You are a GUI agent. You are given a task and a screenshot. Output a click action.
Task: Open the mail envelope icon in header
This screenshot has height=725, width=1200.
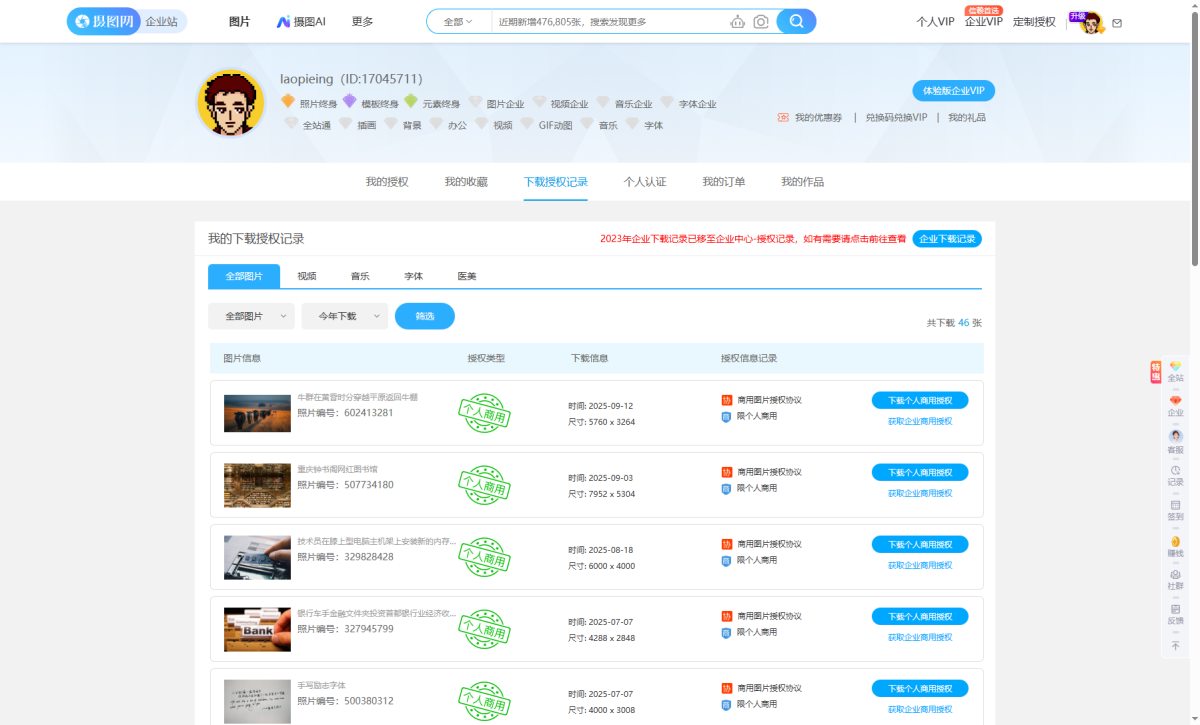click(1117, 23)
